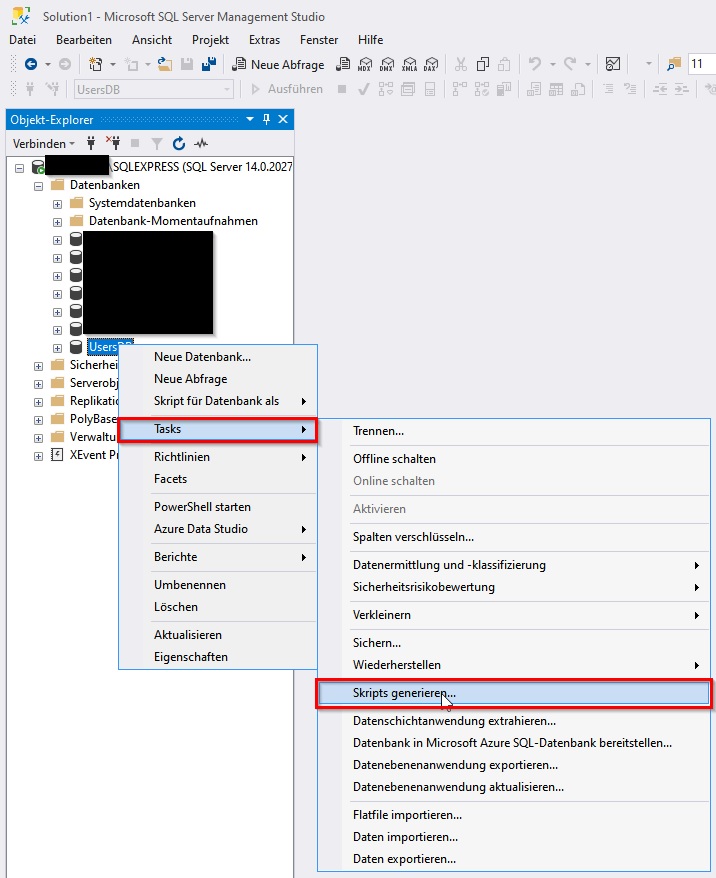
Task: Choose Eigenschaften in context menu
Action: coord(218,657)
